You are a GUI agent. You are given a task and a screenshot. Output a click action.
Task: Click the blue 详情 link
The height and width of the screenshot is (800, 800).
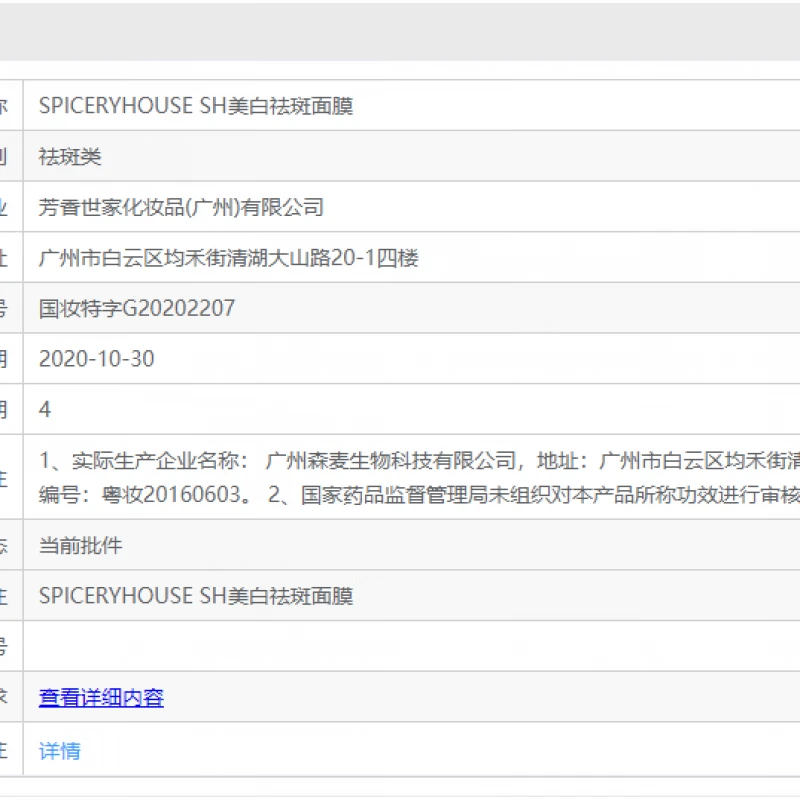pyautogui.click(x=60, y=751)
